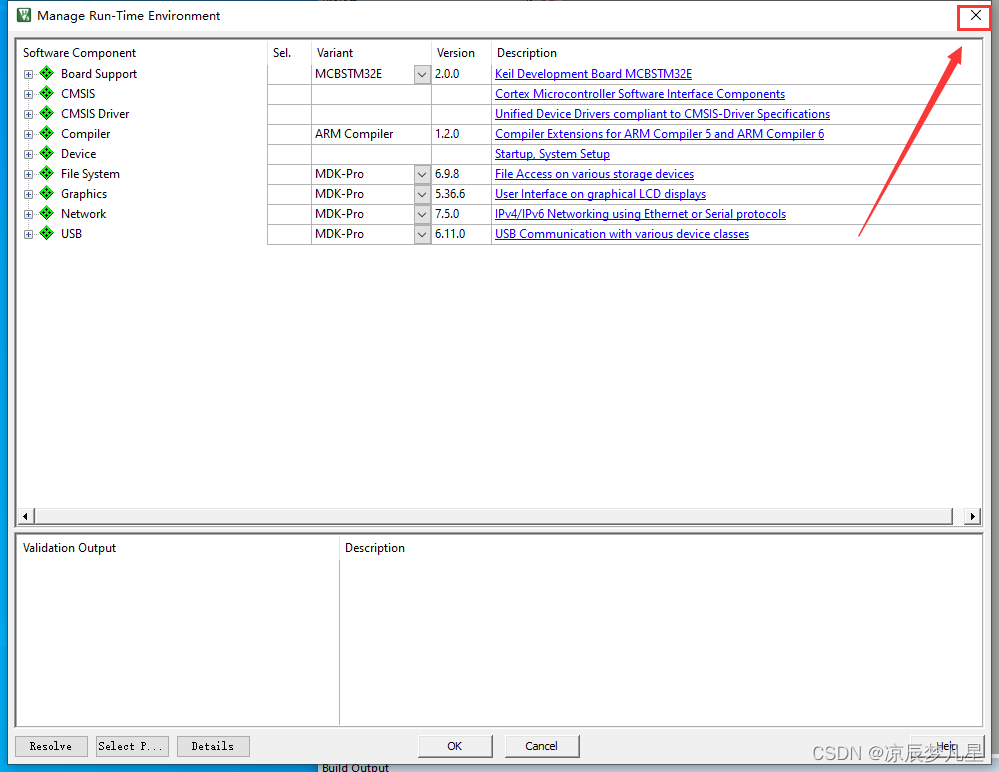Click the Sel. cell in the CMSIS row
The image size is (999, 772).
pos(289,94)
